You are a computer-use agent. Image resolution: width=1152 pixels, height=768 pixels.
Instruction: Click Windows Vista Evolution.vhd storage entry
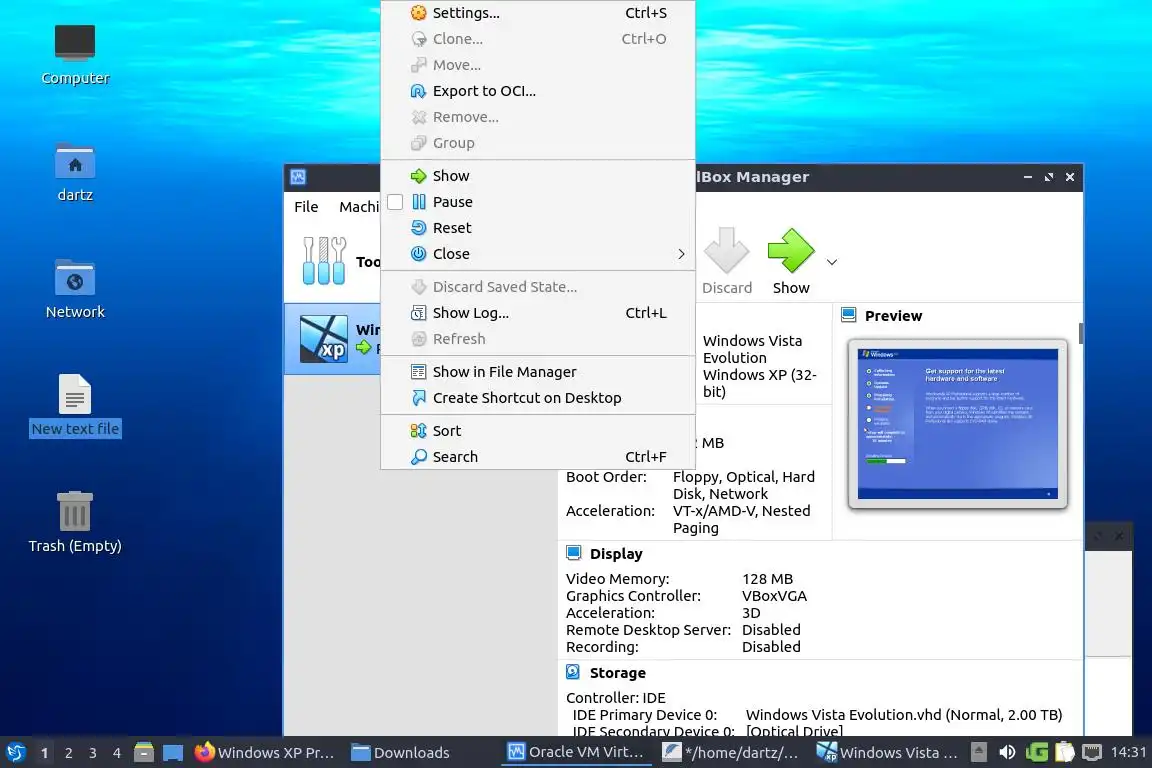904,715
